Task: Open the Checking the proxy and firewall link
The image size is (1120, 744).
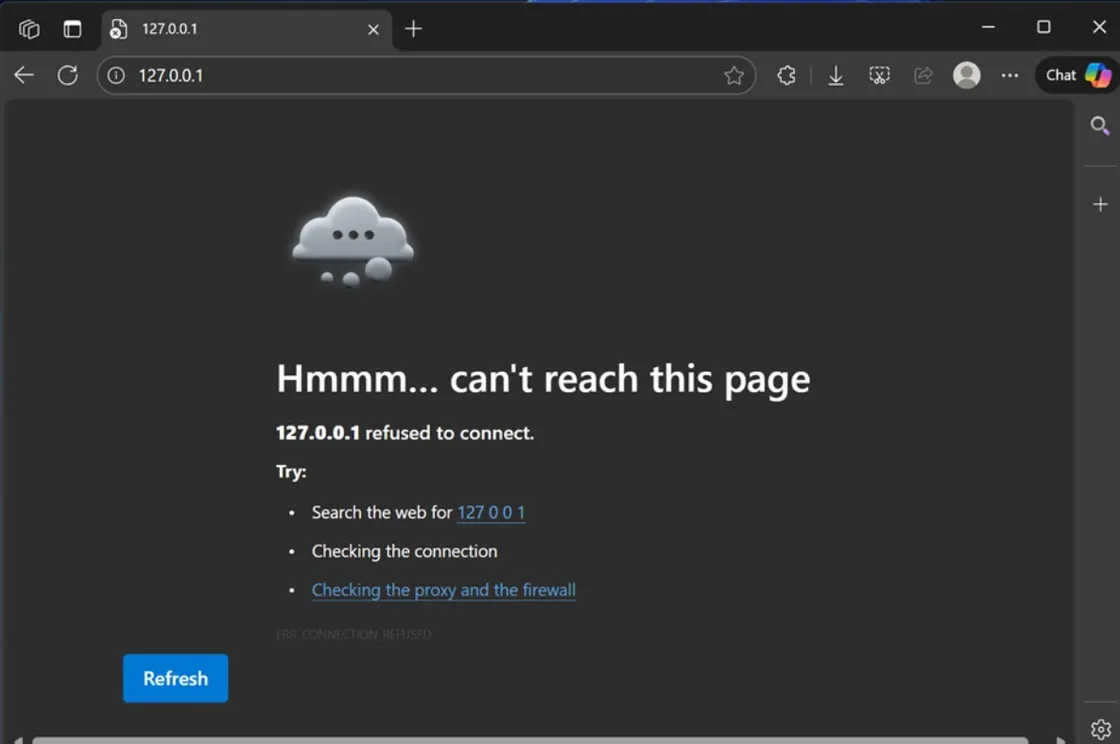Action: click(x=443, y=590)
